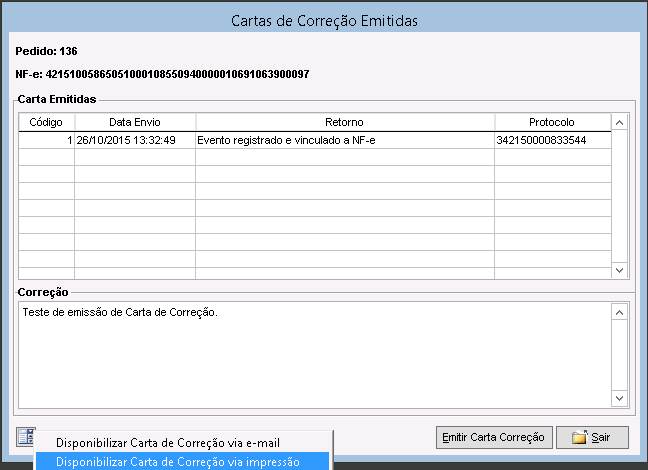
Task: Select the 26/10/2015 13:32:49 date cell
Action: click(x=135, y=141)
